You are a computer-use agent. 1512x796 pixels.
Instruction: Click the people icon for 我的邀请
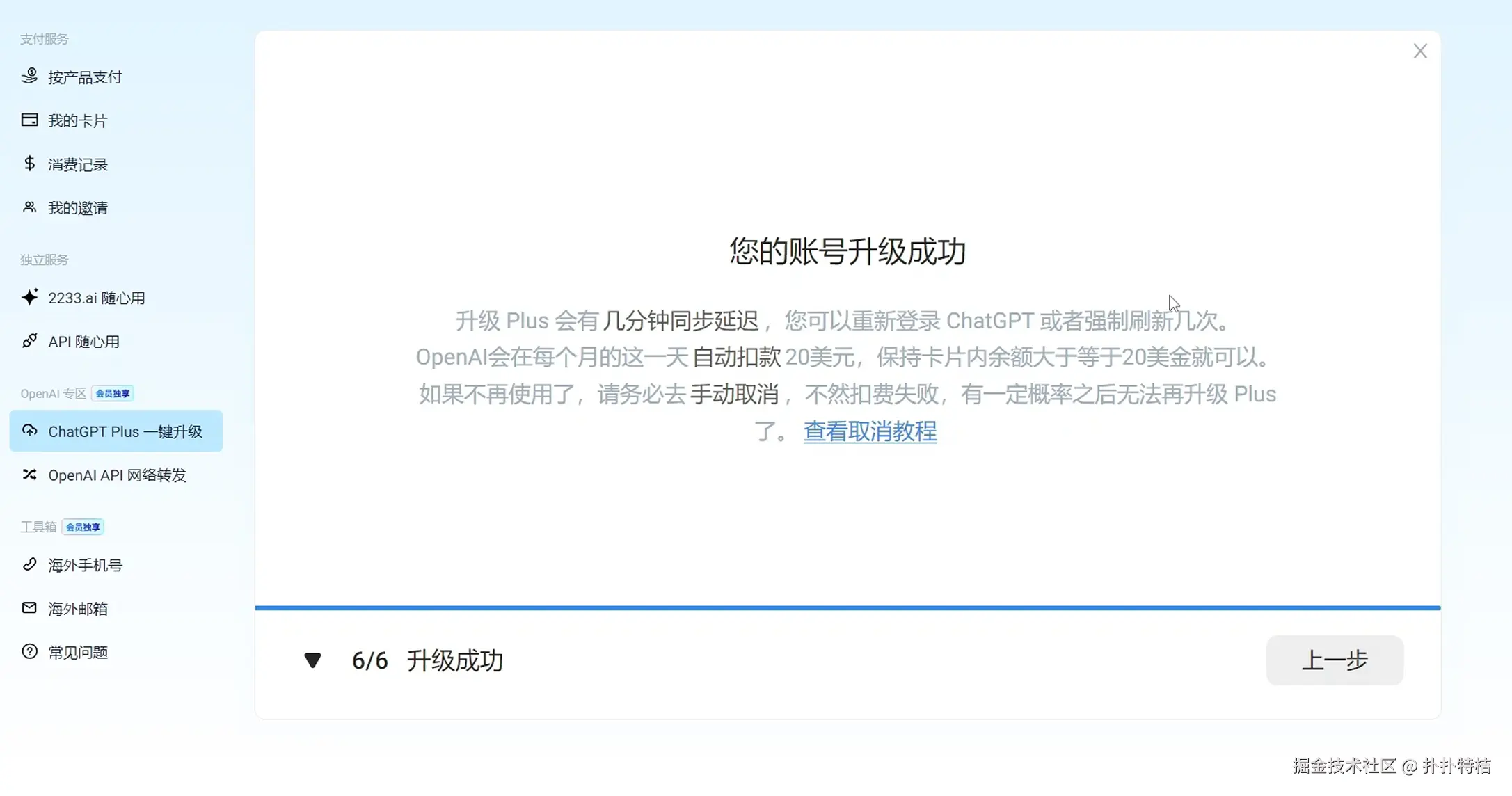click(29, 207)
